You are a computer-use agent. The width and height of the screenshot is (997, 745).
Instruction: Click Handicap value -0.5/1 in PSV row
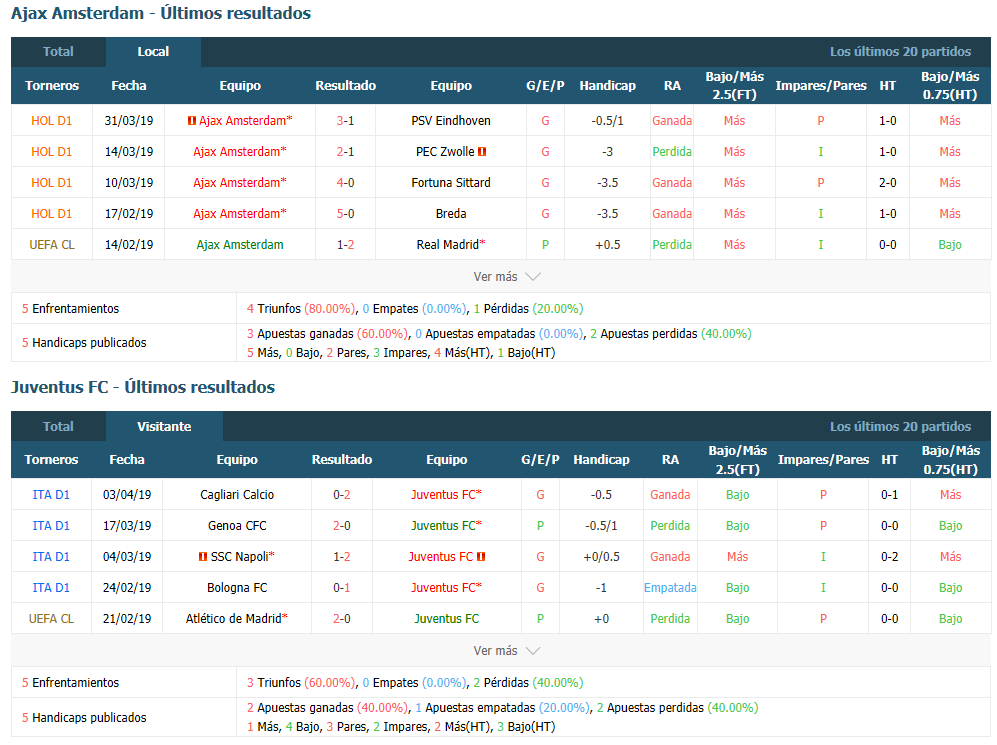(x=607, y=121)
